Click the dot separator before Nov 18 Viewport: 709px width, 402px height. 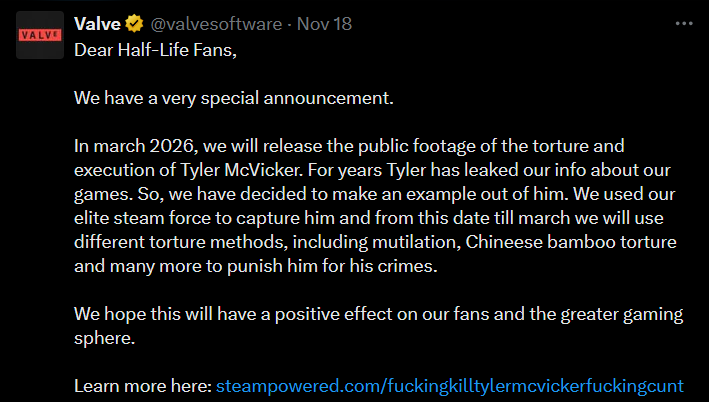click(289, 24)
